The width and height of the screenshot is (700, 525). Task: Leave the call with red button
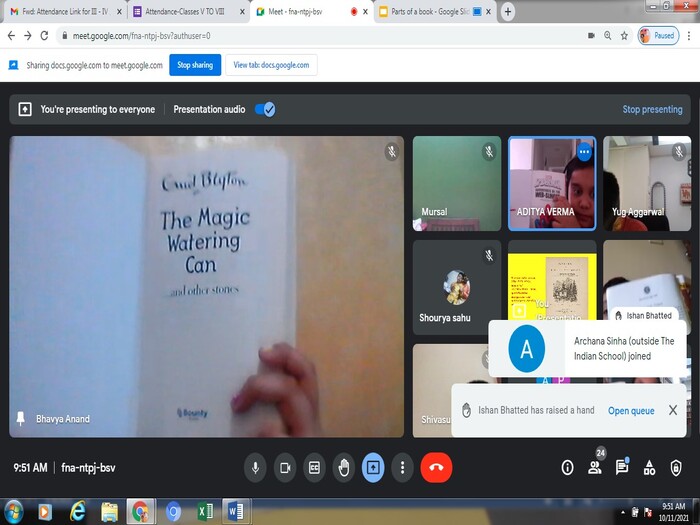pos(436,467)
